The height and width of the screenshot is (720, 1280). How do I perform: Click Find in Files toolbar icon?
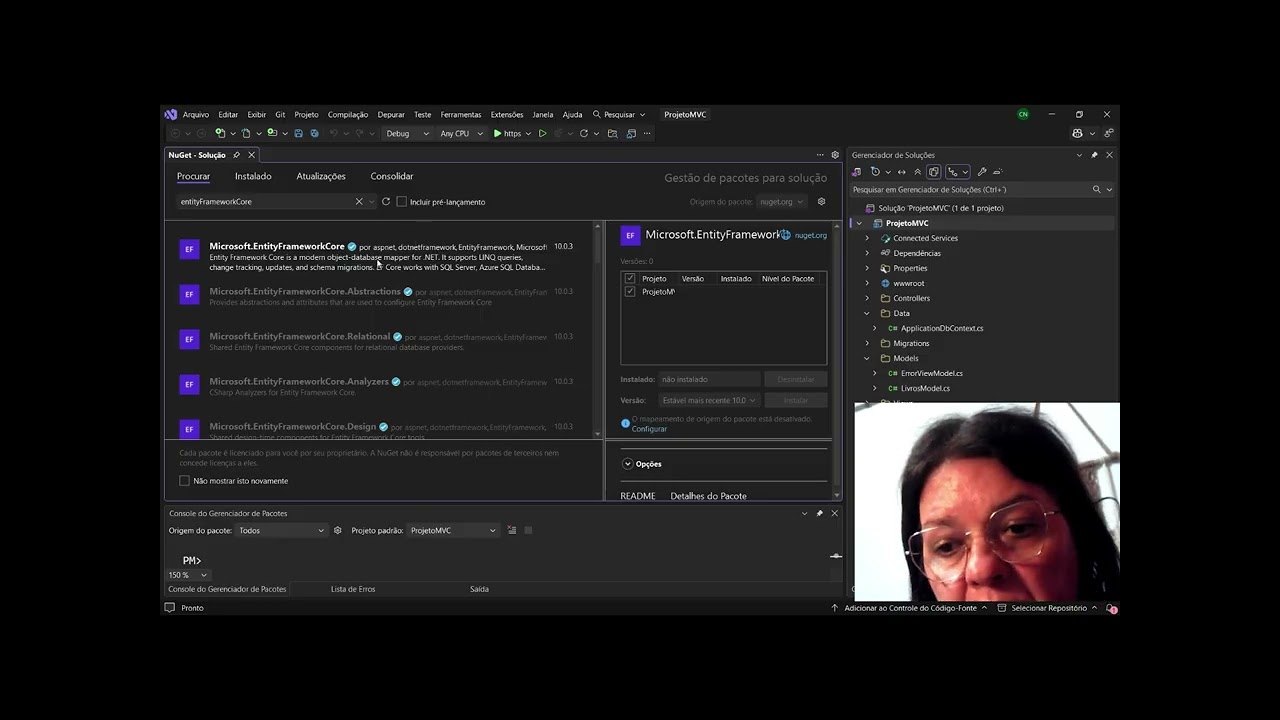pyautogui.click(x=613, y=133)
